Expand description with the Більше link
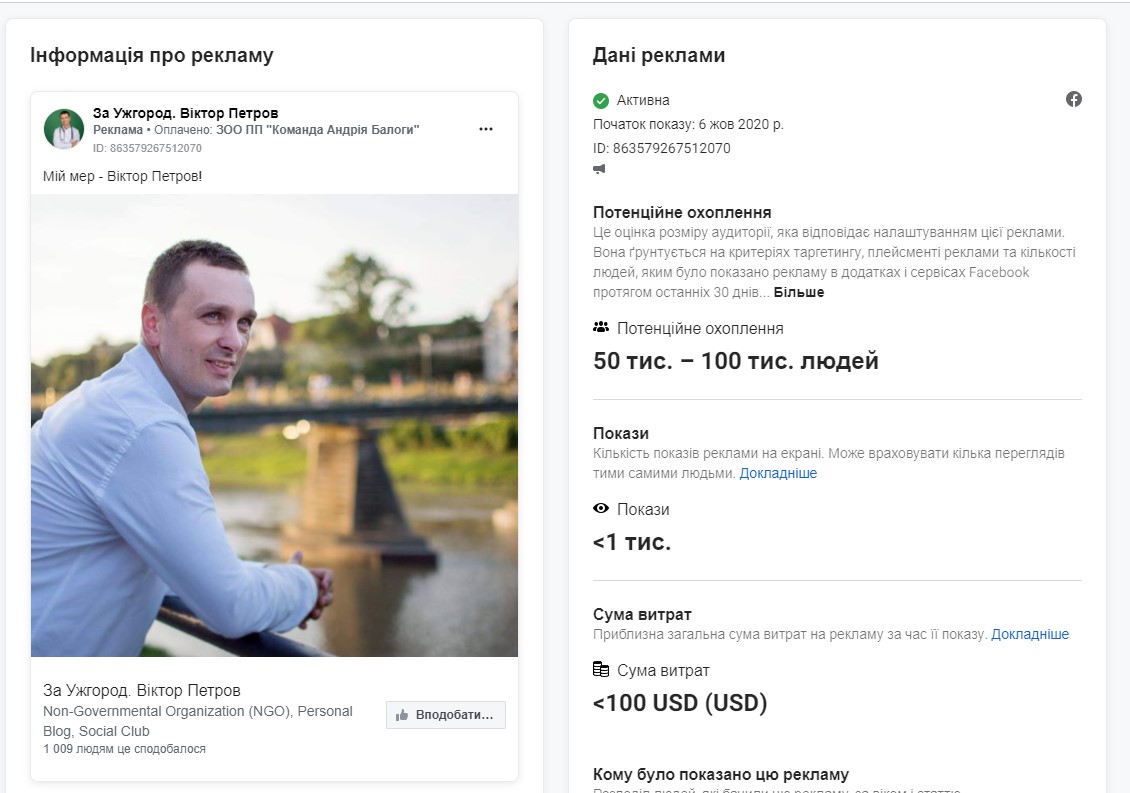Image resolution: width=1130 pixels, height=793 pixels. (x=798, y=292)
